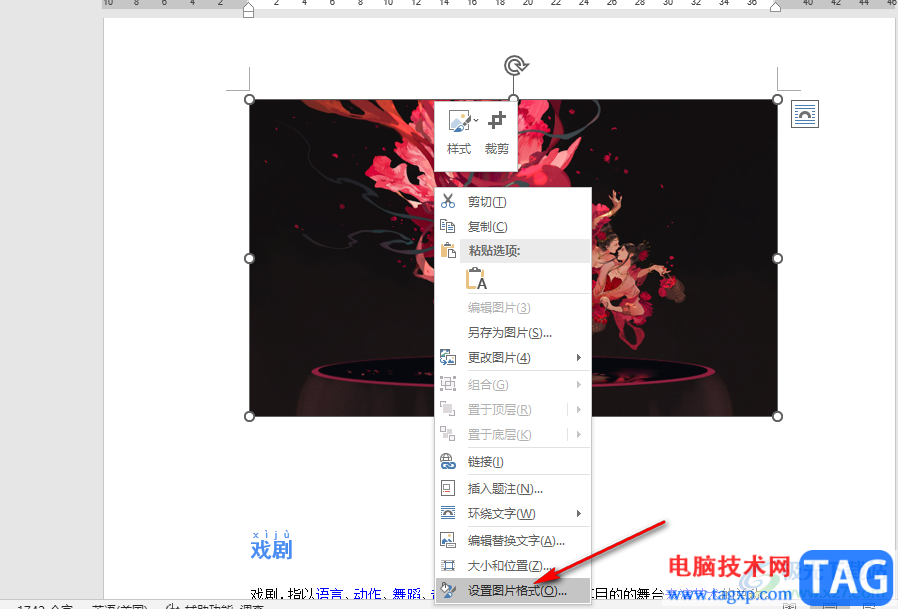Click the rotation handle above the picture
The width and height of the screenshot is (898, 609).
tap(515, 65)
